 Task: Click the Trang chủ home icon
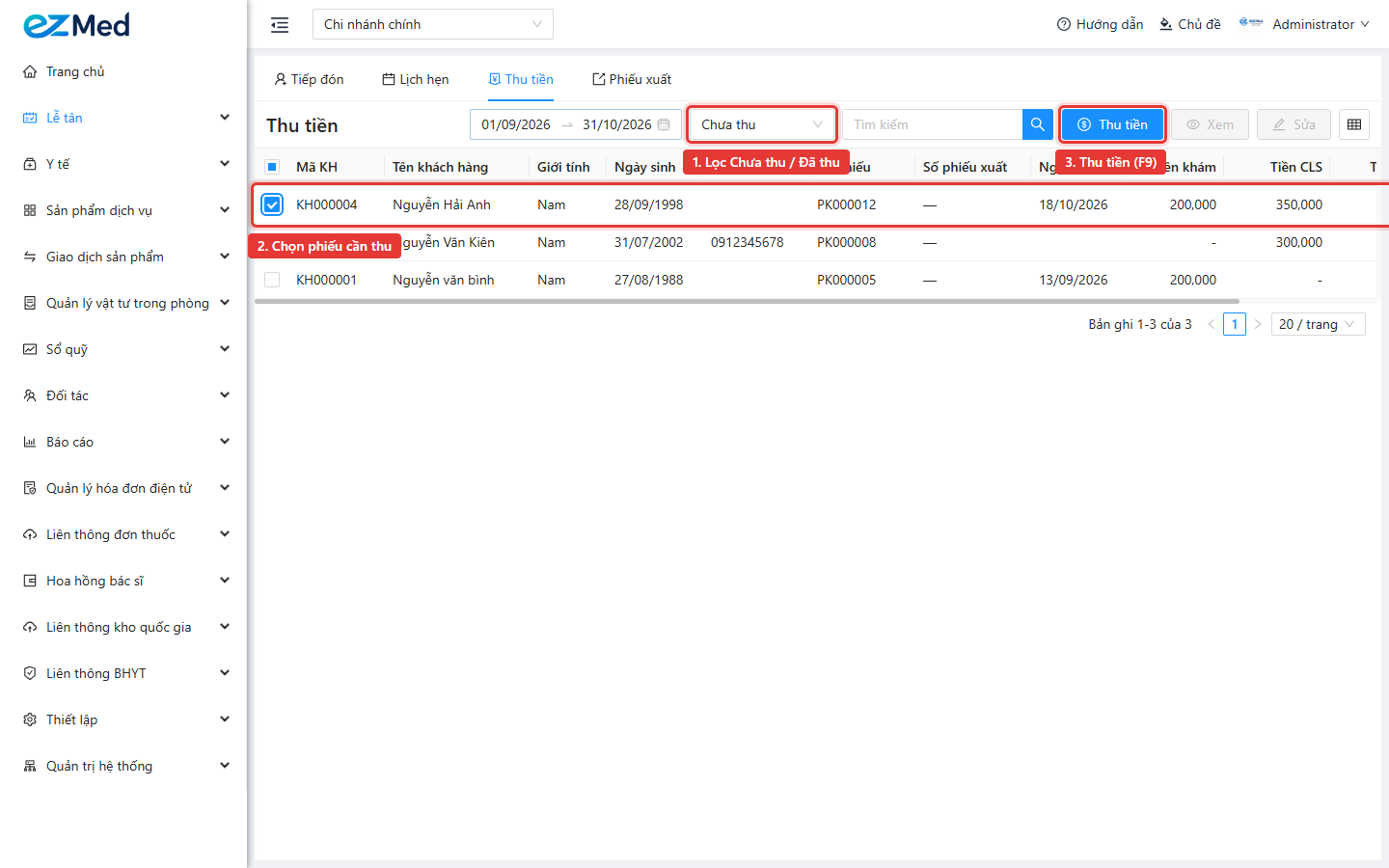pos(30,71)
